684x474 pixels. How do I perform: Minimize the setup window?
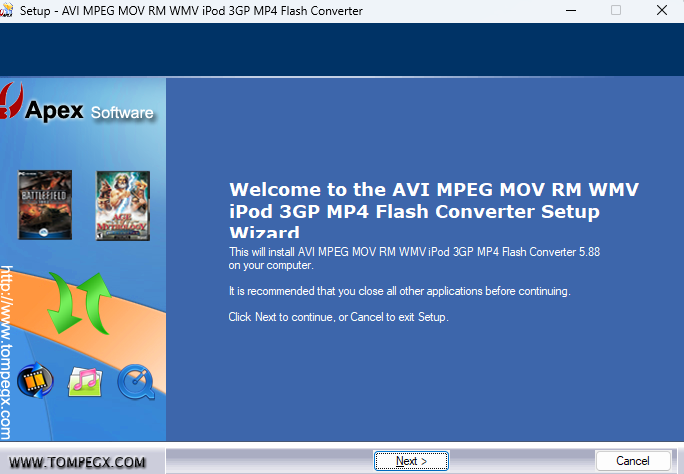click(569, 11)
